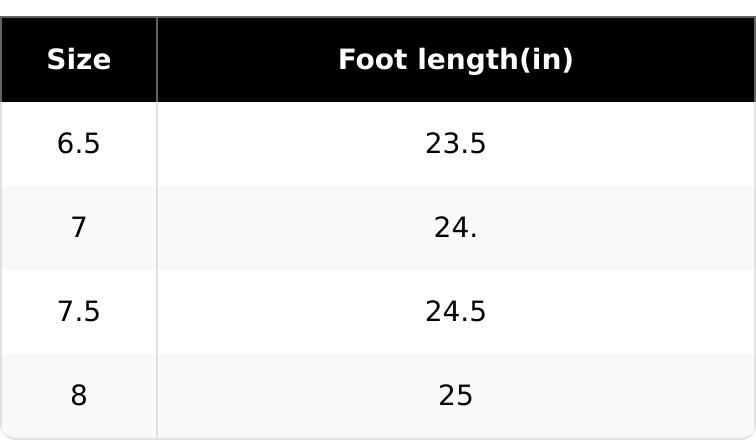
Task: Select the size 6.5 cell
Action: 79,144
